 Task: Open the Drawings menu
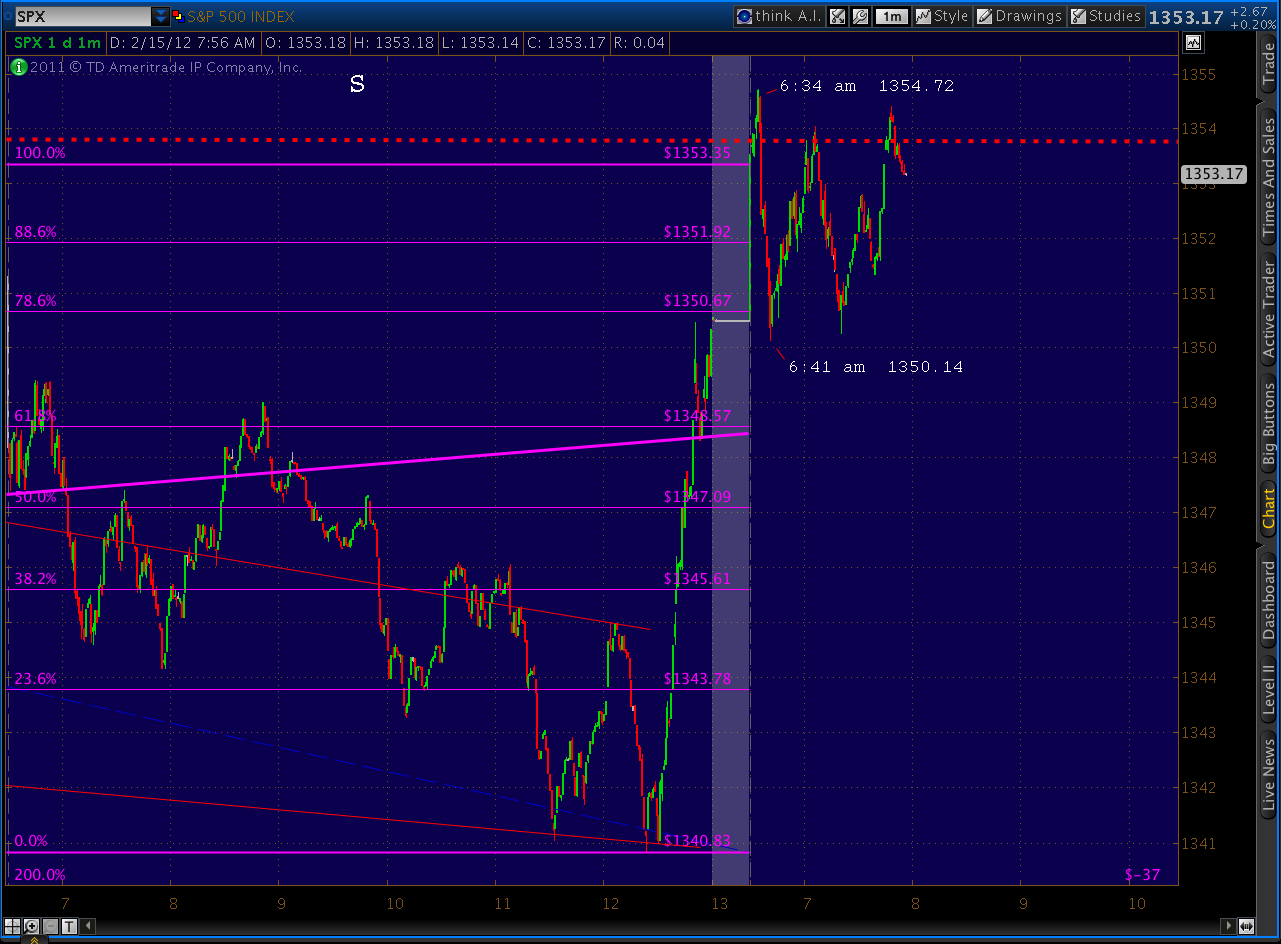(x=1019, y=16)
